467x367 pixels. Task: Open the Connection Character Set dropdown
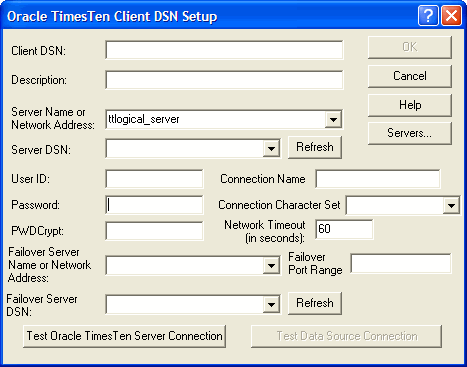tap(451, 205)
